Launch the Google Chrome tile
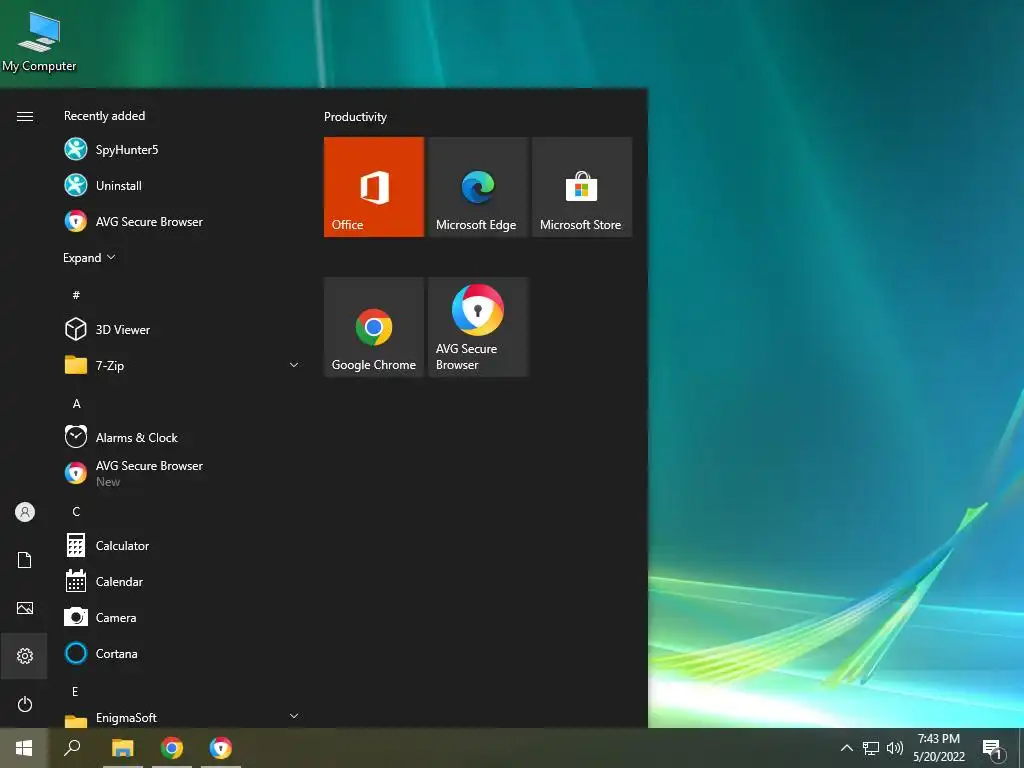This screenshot has height=768, width=1024. coord(374,327)
